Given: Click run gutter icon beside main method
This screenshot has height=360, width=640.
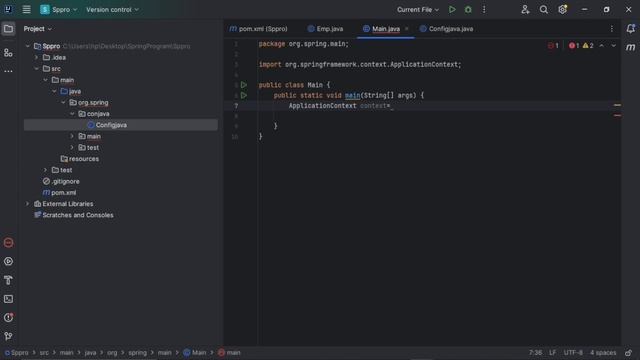Looking at the screenshot, I should pos(244,96).
